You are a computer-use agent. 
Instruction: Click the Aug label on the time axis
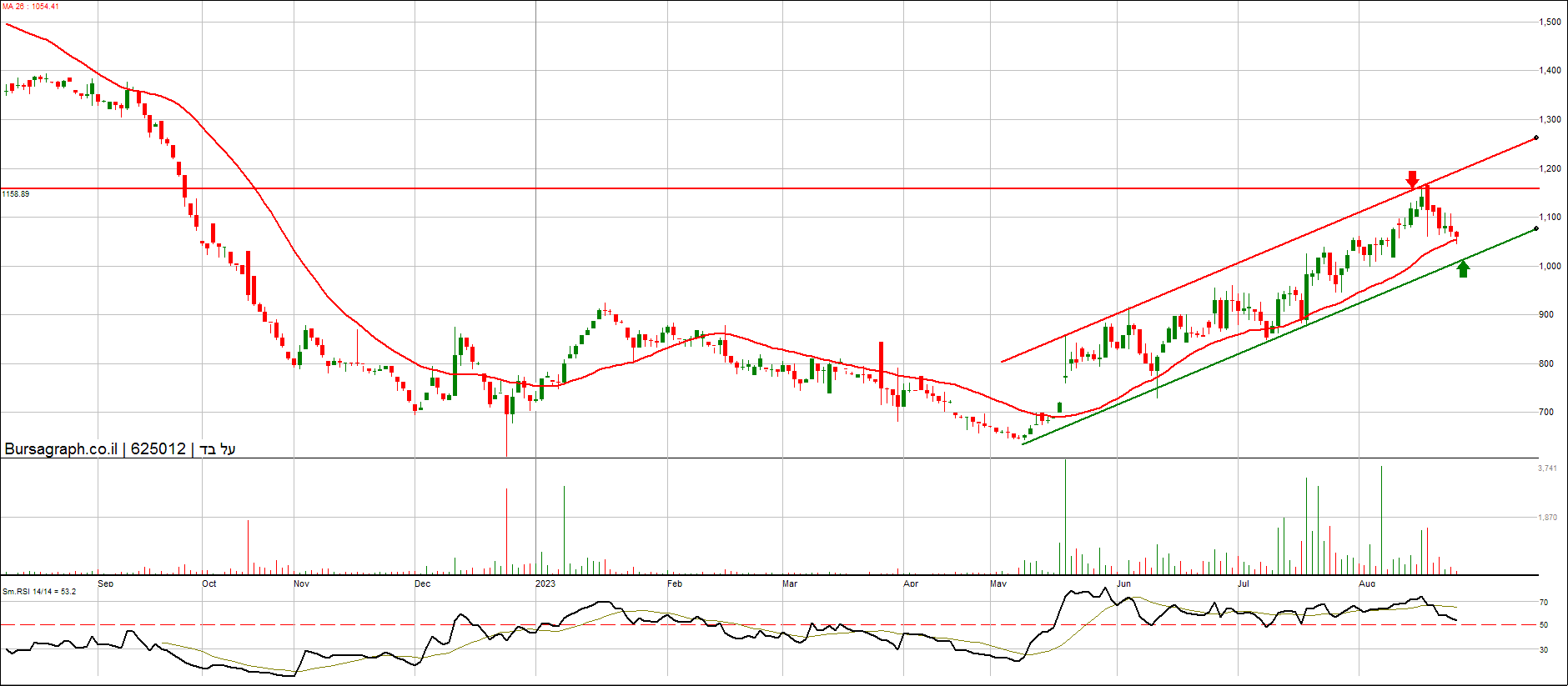point(1366,583)
